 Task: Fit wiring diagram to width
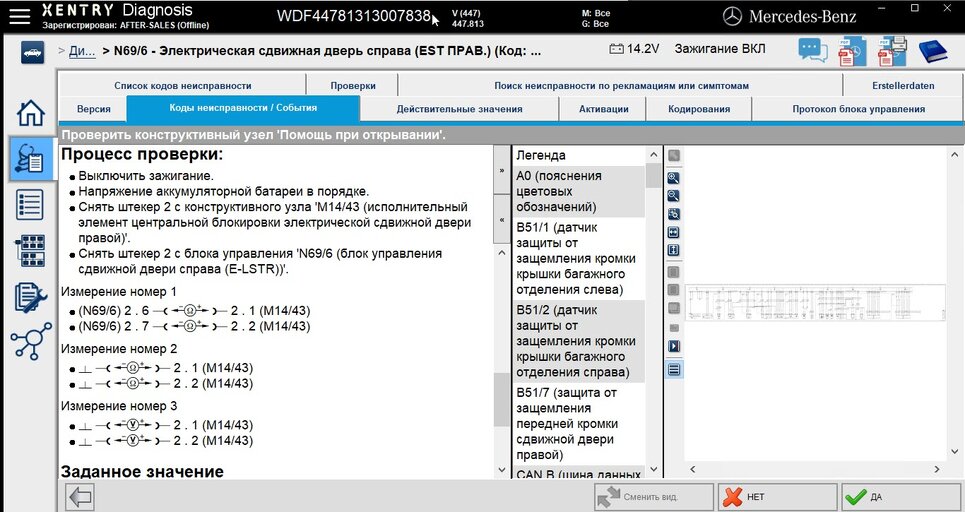coord(674,233)
